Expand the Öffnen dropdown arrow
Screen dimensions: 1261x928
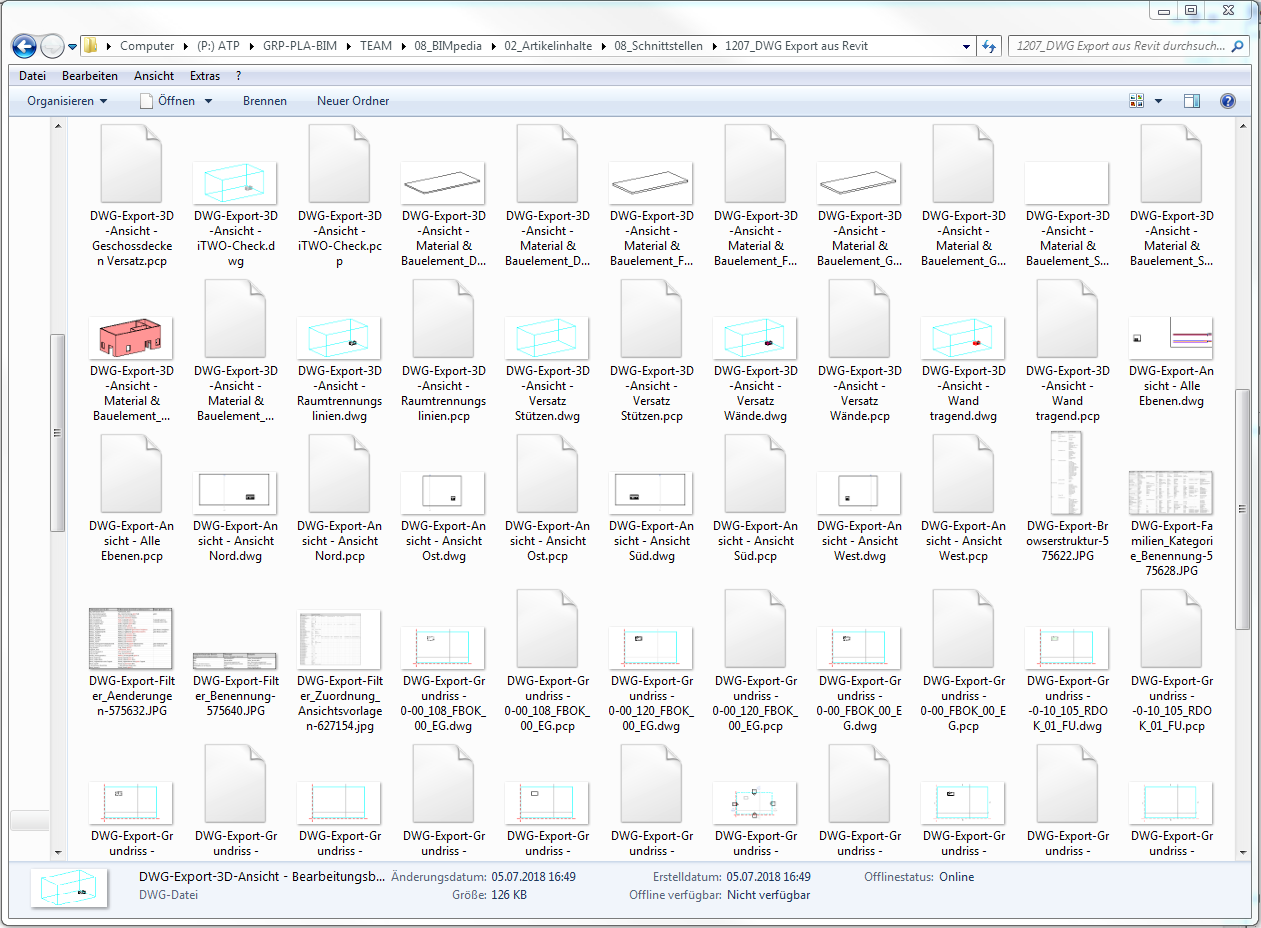tap(208, 100)
